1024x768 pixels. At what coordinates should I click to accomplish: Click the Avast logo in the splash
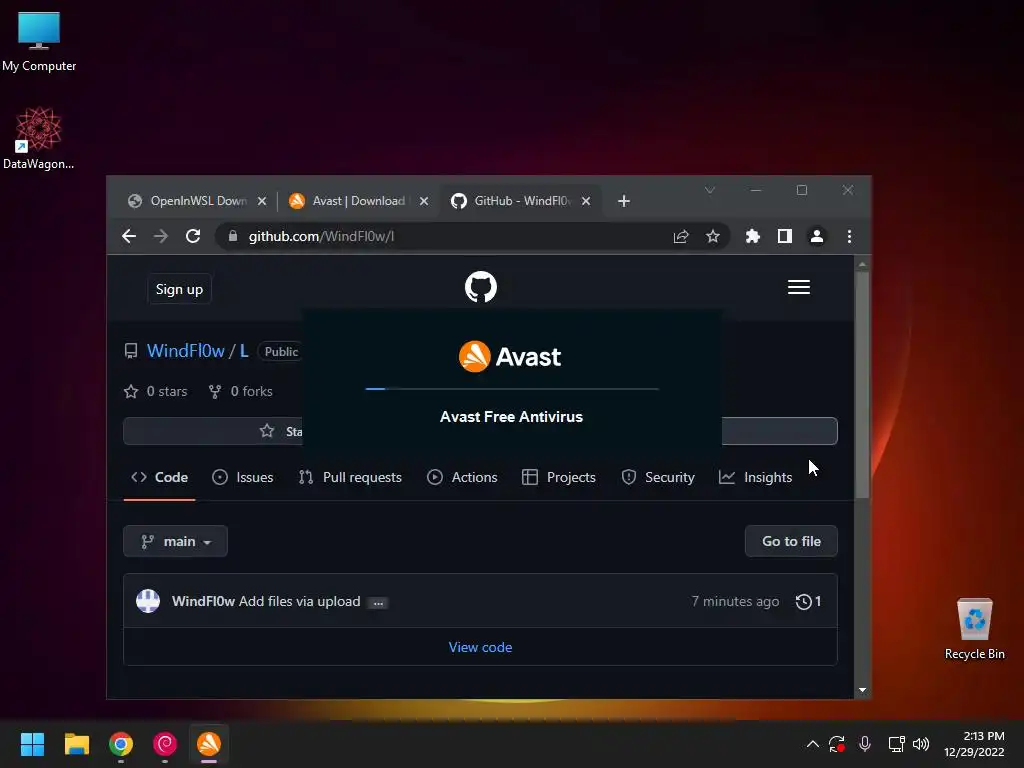509,357
